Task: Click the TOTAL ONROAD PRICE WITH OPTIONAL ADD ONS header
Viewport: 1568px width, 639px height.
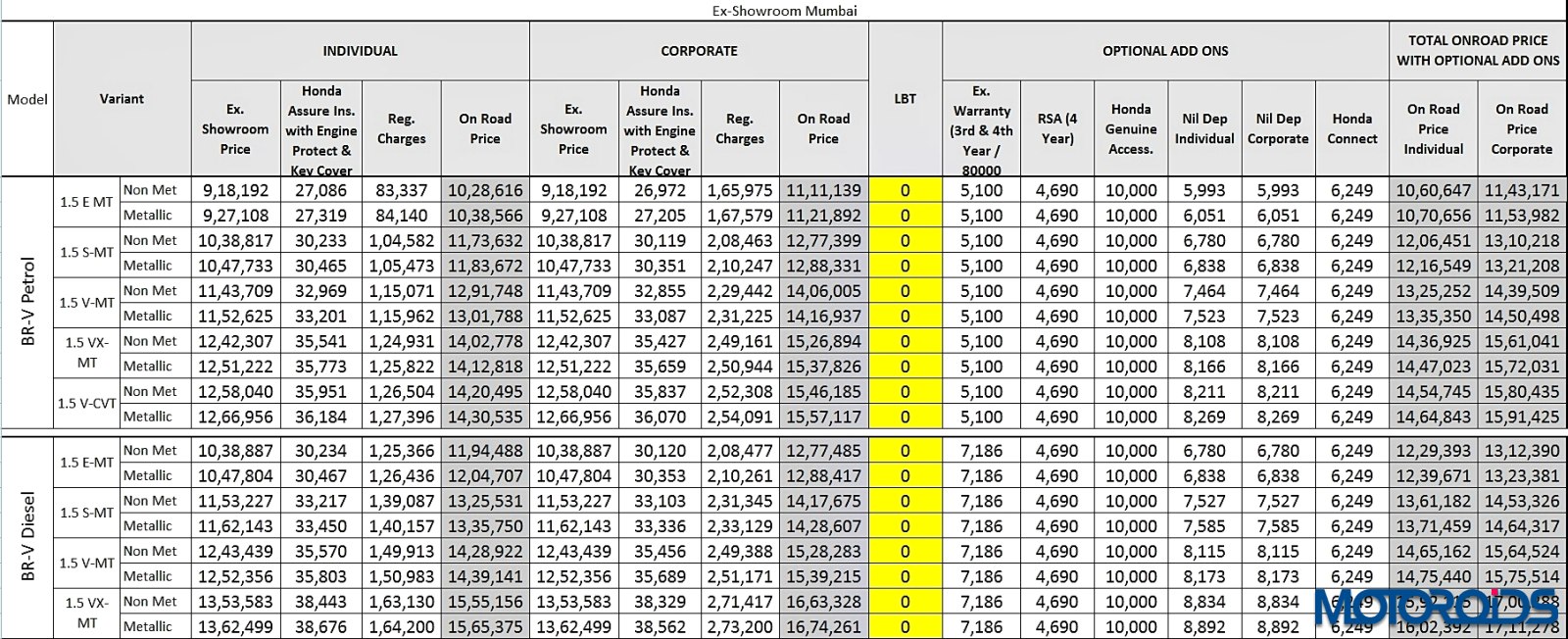Action: 1478,51
